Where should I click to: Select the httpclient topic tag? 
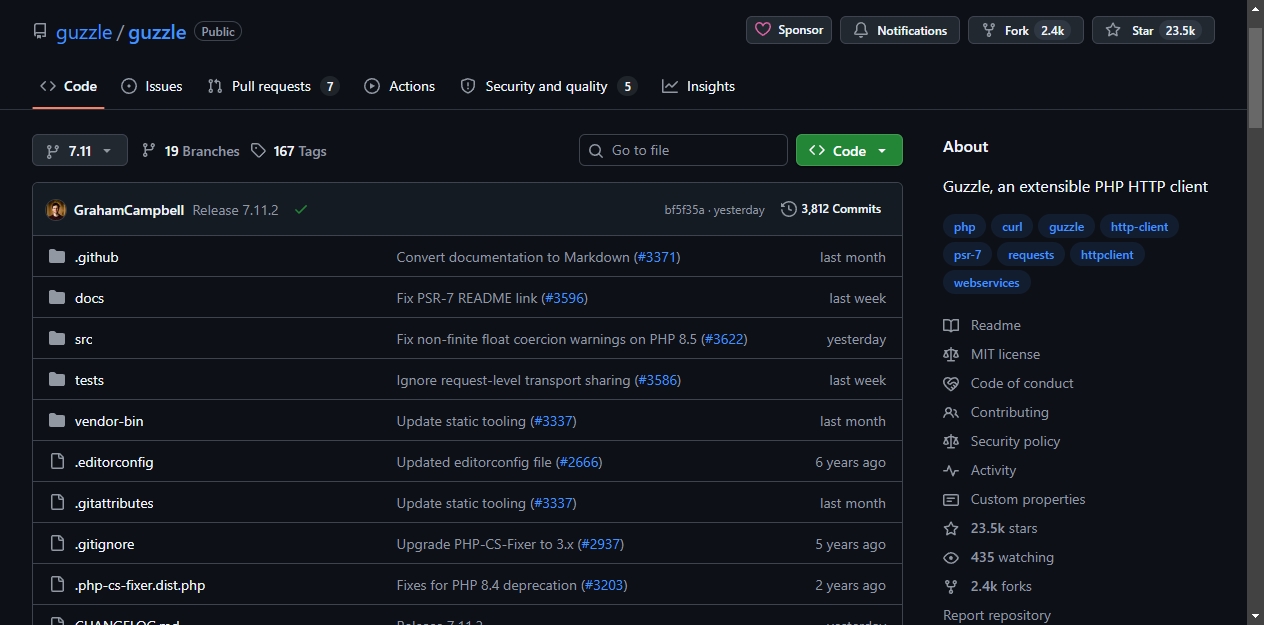pyautogui.click(x=1107, y=255)
